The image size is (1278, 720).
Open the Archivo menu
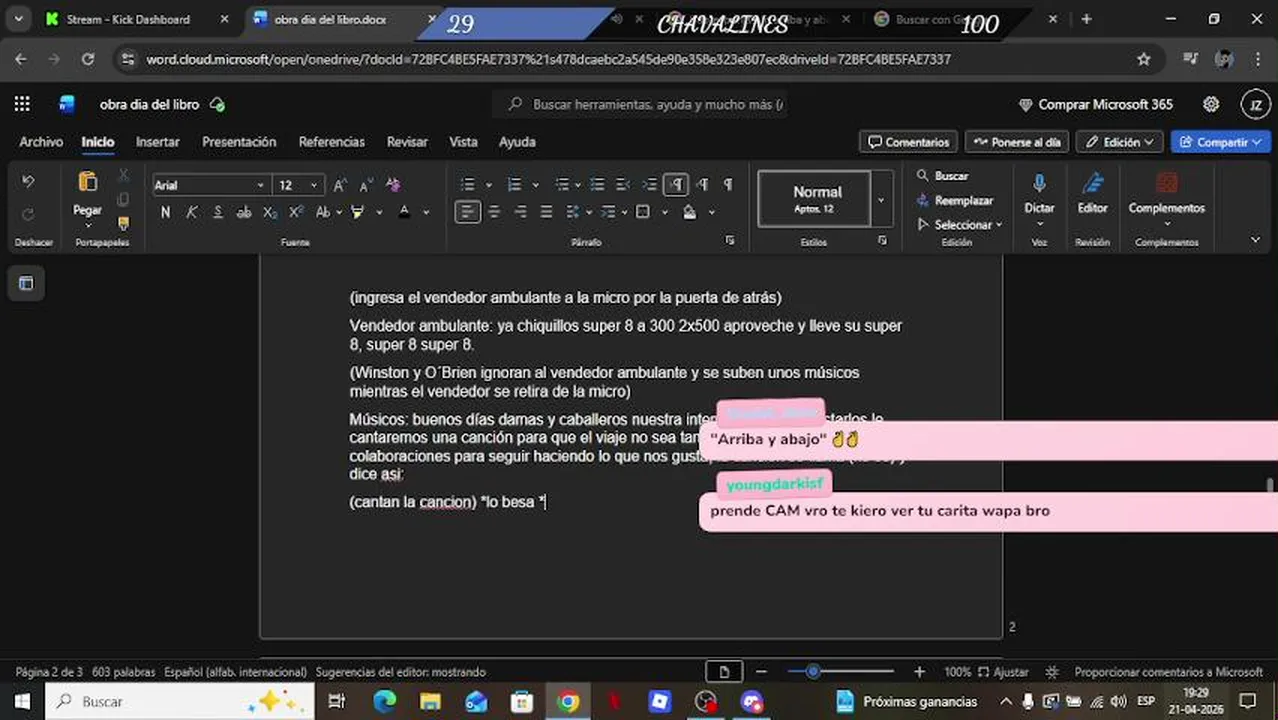(x=41, y=142)
